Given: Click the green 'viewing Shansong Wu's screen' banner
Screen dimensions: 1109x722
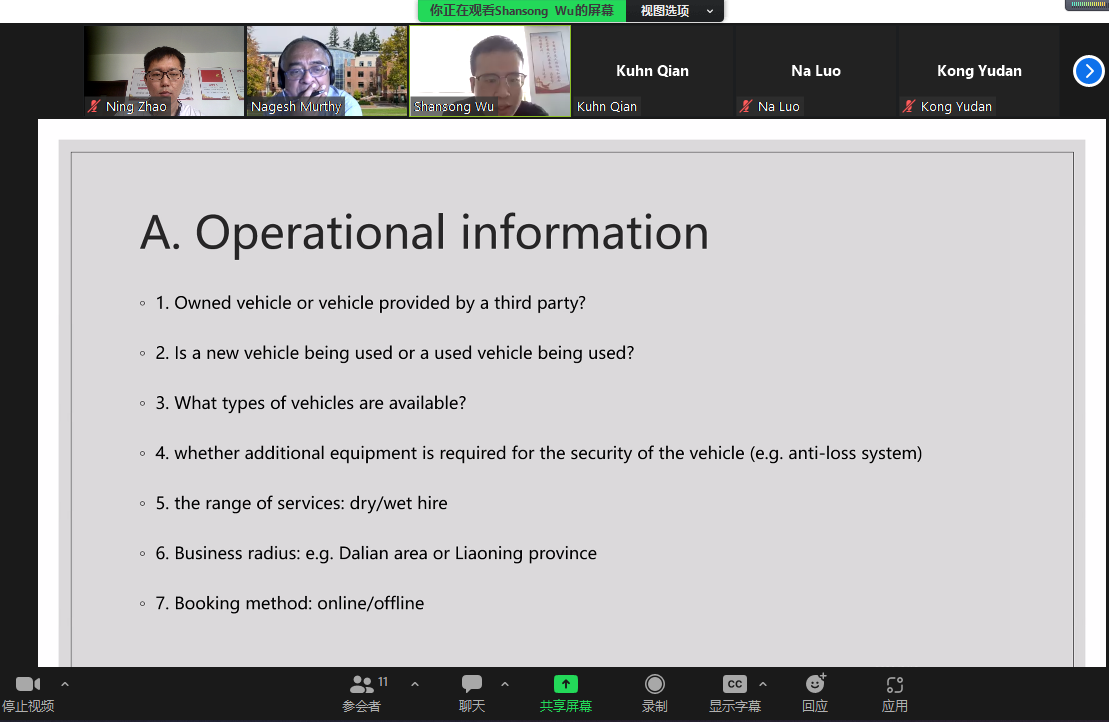Looking at the screenshot, I should click(x=522, y=11).
